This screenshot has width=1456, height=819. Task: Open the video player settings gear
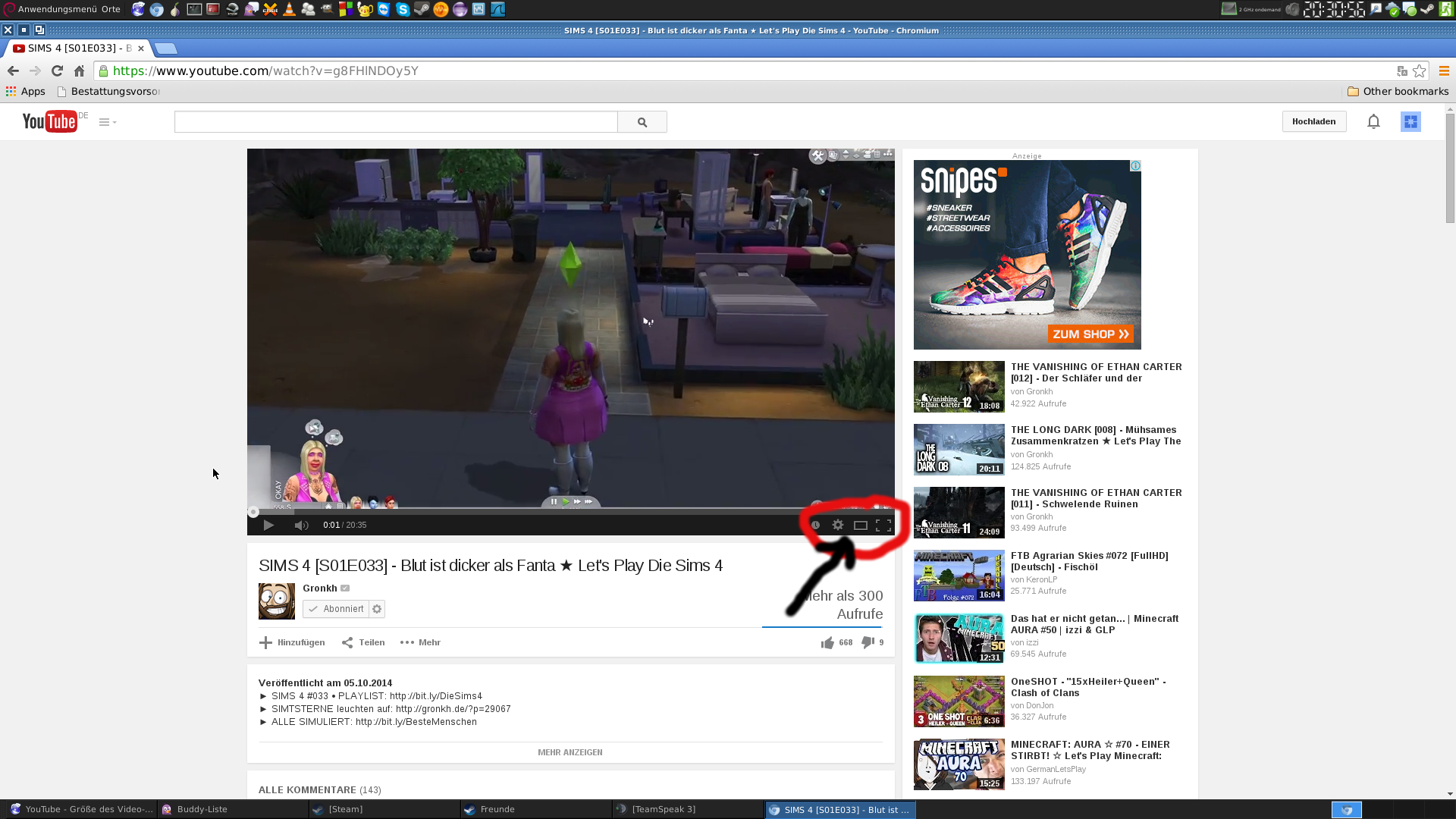pyautogui.click(x=838, y=525)
